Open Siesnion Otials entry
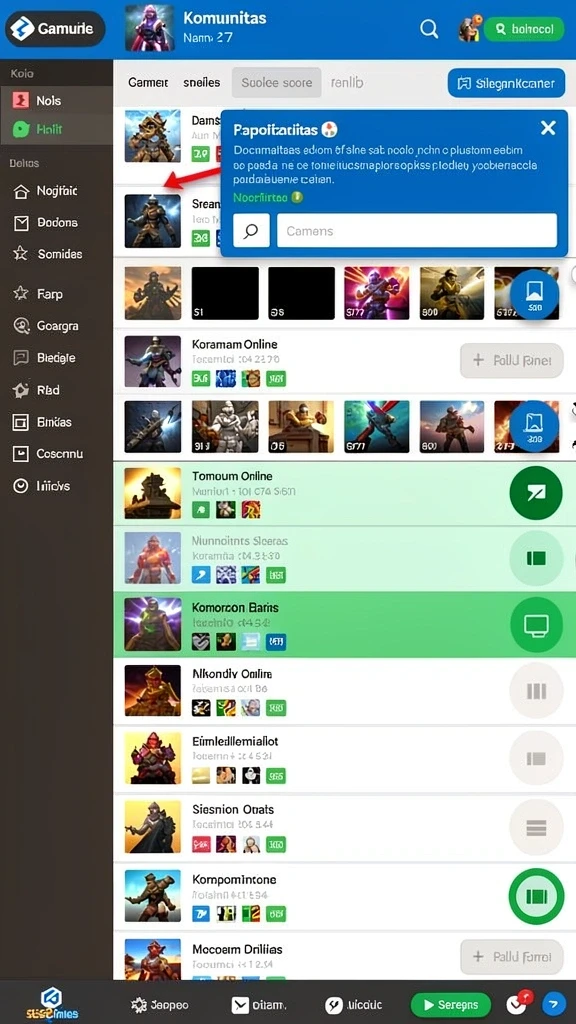576x1024 pixels. (x=343, y=827)
